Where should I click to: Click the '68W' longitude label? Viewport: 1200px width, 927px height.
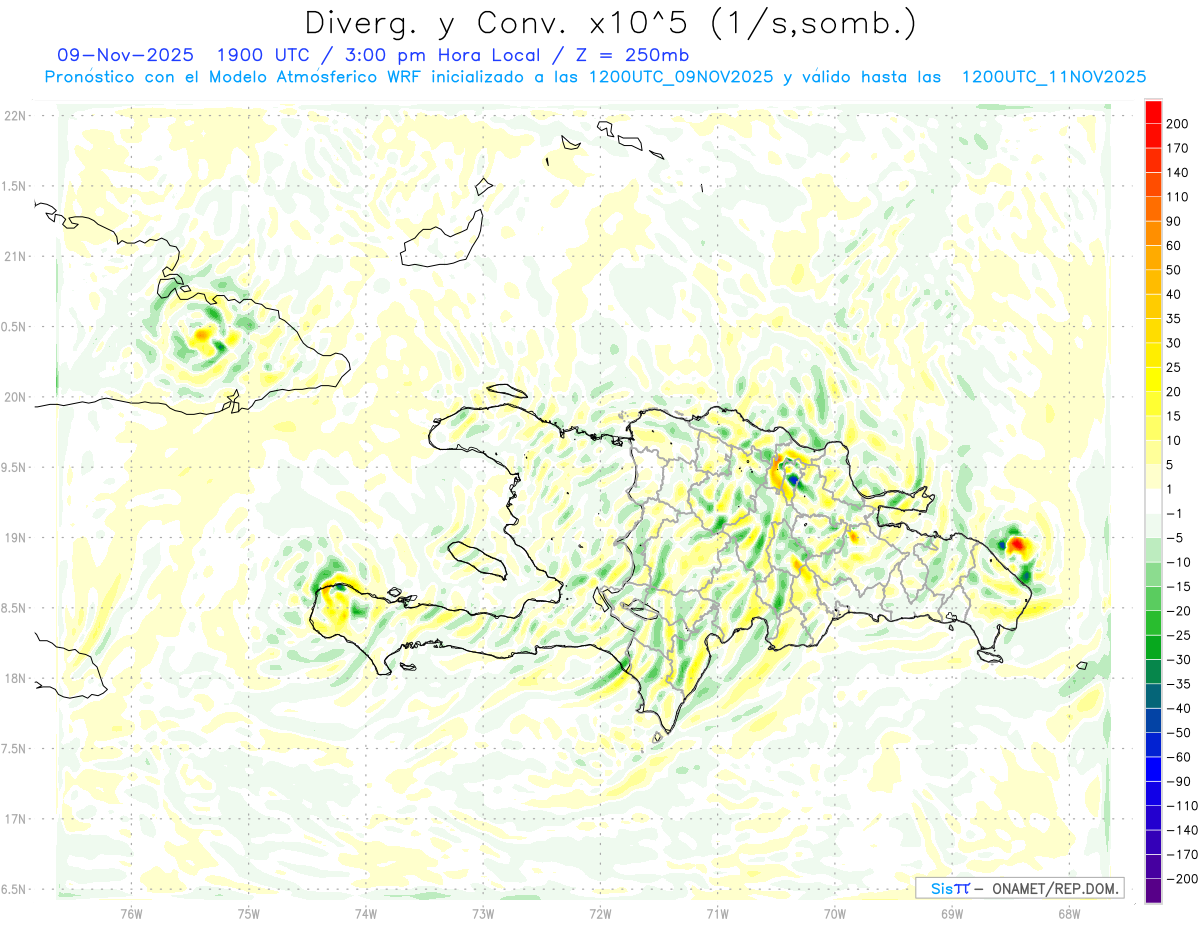coord(1068,913)
